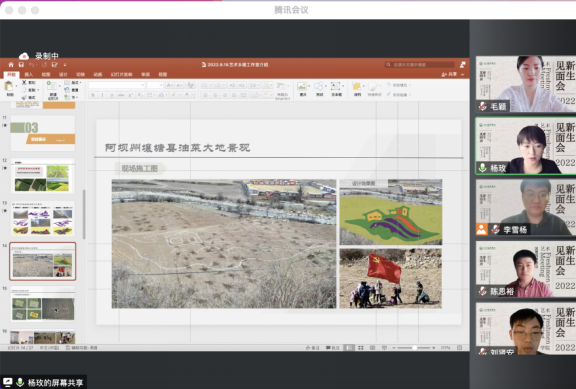Toggle Italic formatting
This screenshot has width=576, height=389.
click(102, 95)
